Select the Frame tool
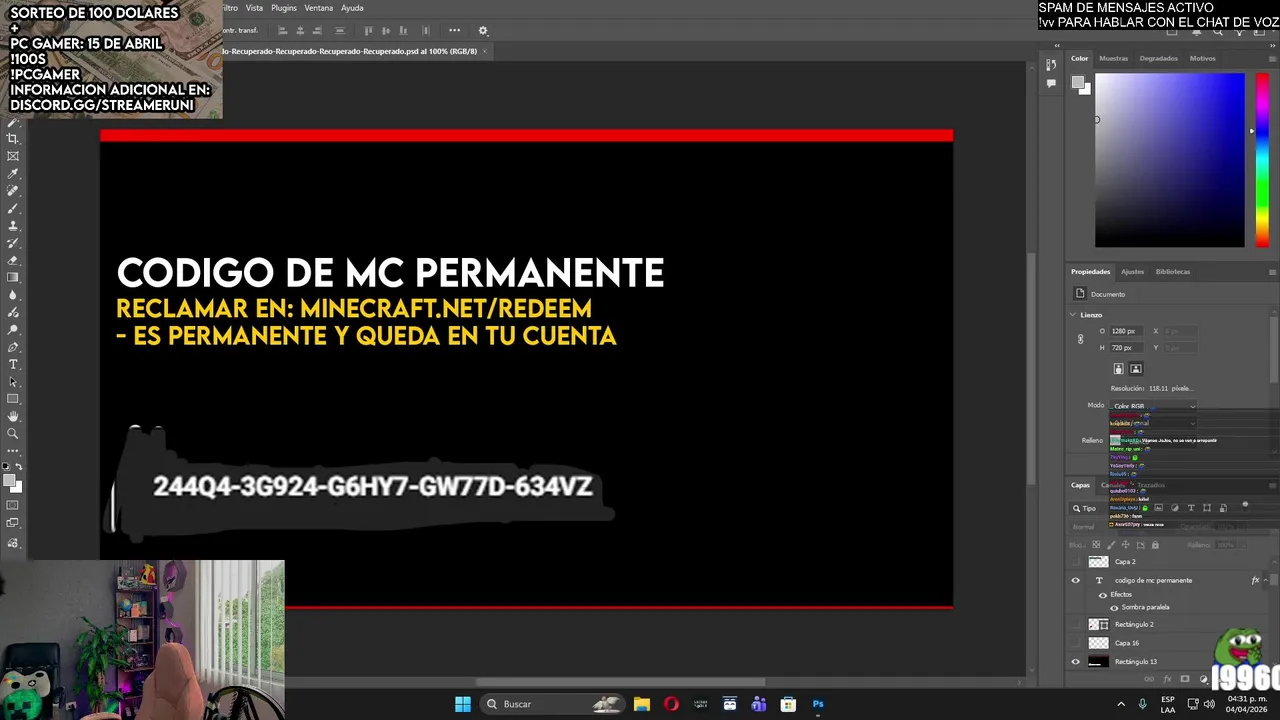 click(13, 156)
